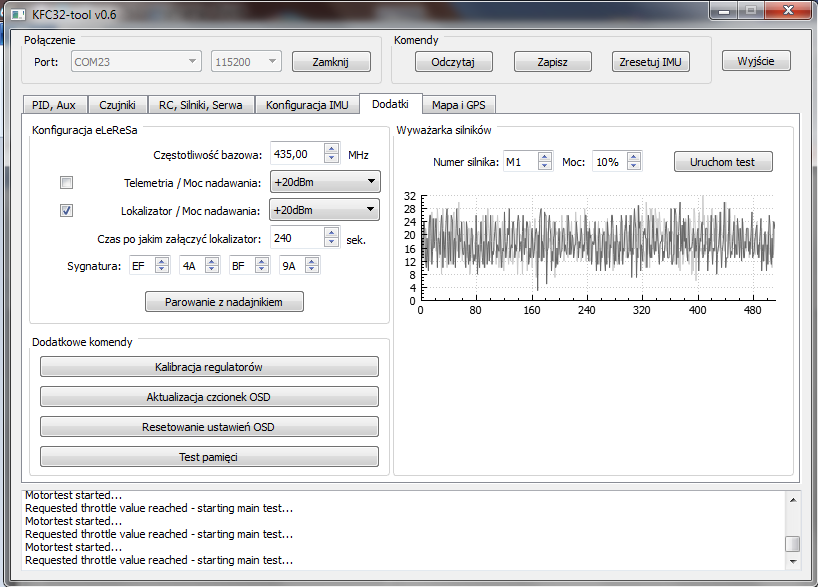Open the Telemetria Moc nadawania dropdown

pyautogui.click(x=324, y=182)
